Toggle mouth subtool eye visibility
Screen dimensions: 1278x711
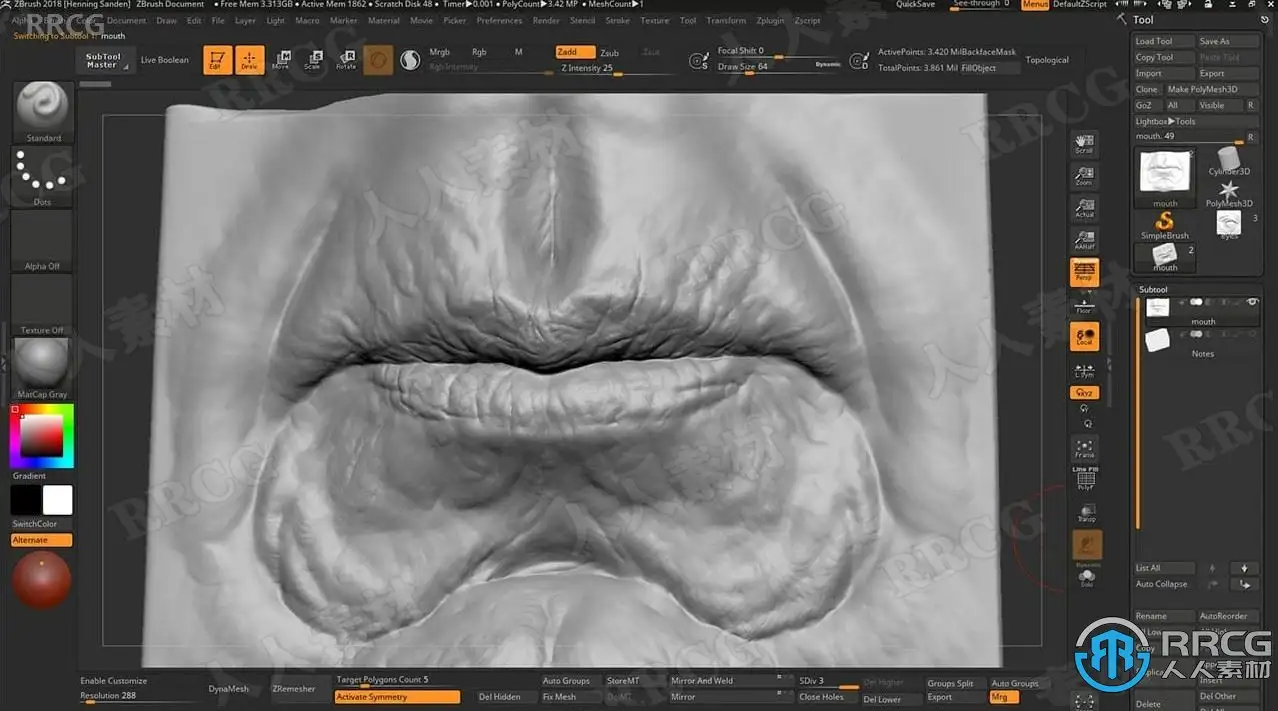[x=1251, y=302]
